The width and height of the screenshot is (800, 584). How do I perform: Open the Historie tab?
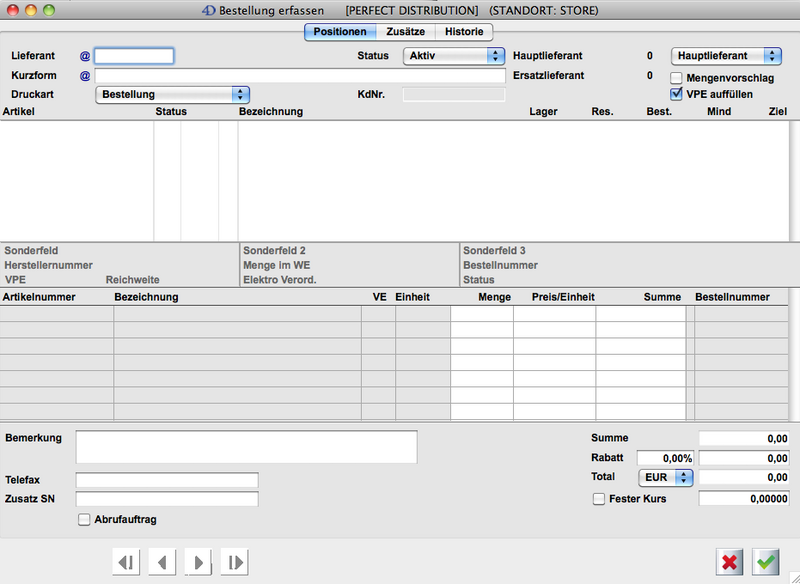click(x=464, y=32)
